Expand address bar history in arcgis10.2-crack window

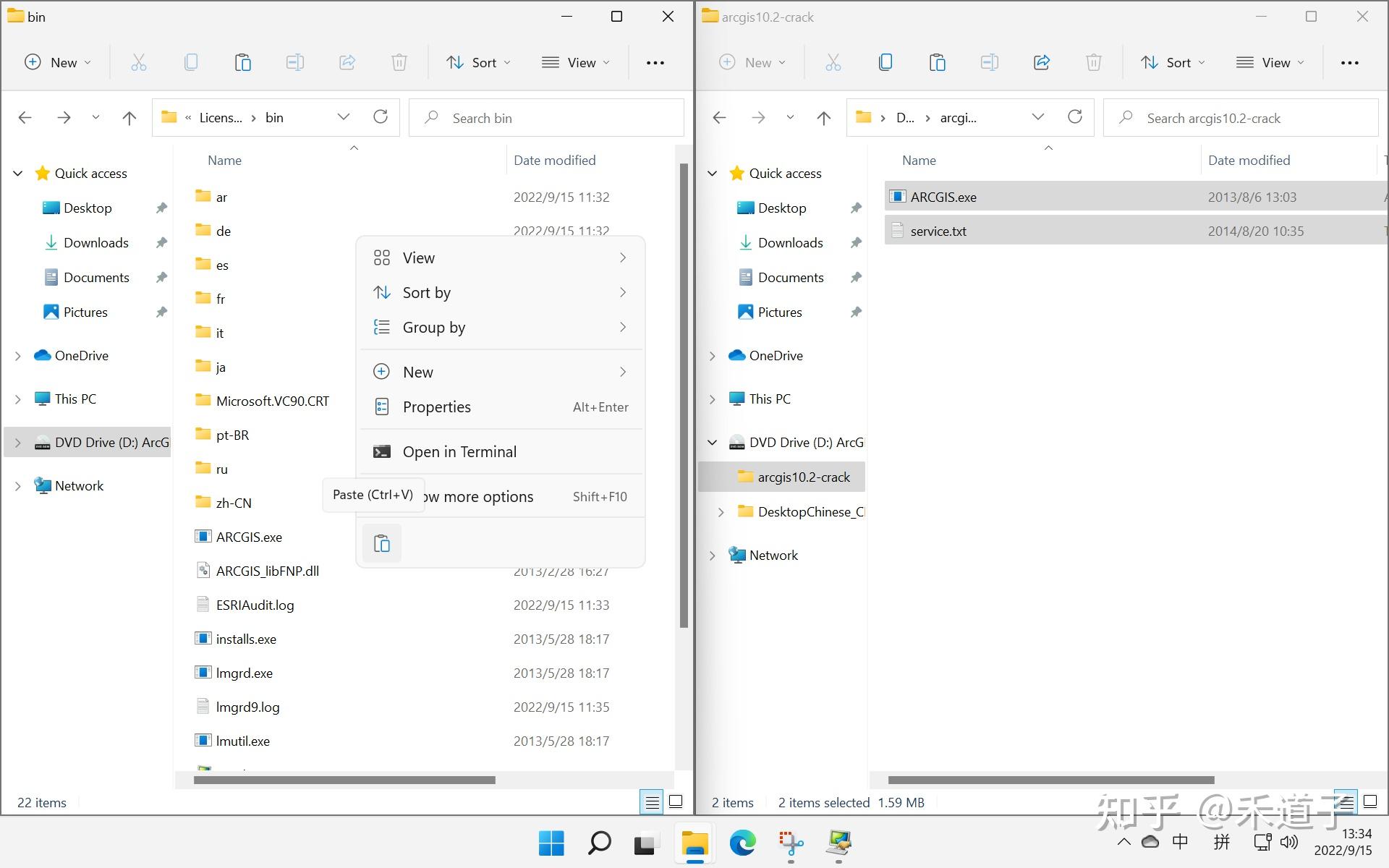pos(1038,117)
